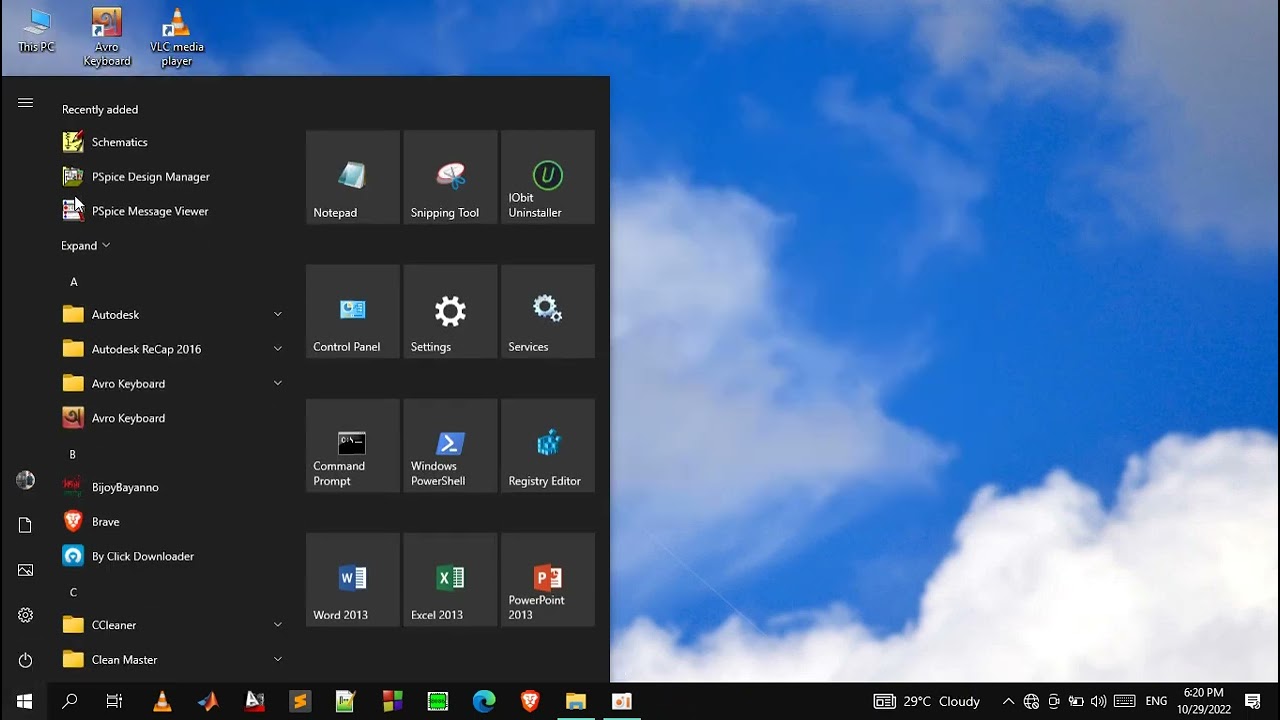Jump to the letter C index header
The image size is (1280, 720).
pyautogui.click(x=73, y=593)
